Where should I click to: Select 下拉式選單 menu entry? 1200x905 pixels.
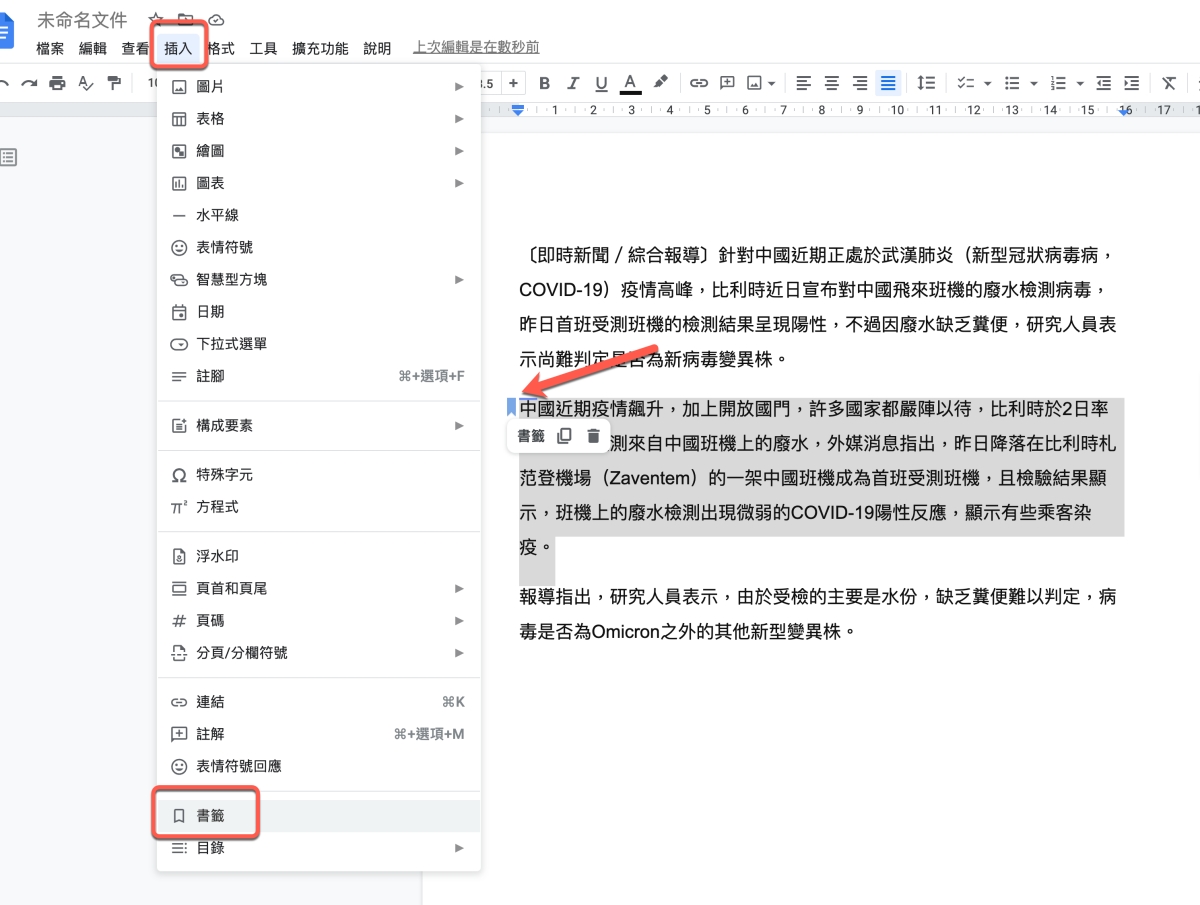click(319, 344)
